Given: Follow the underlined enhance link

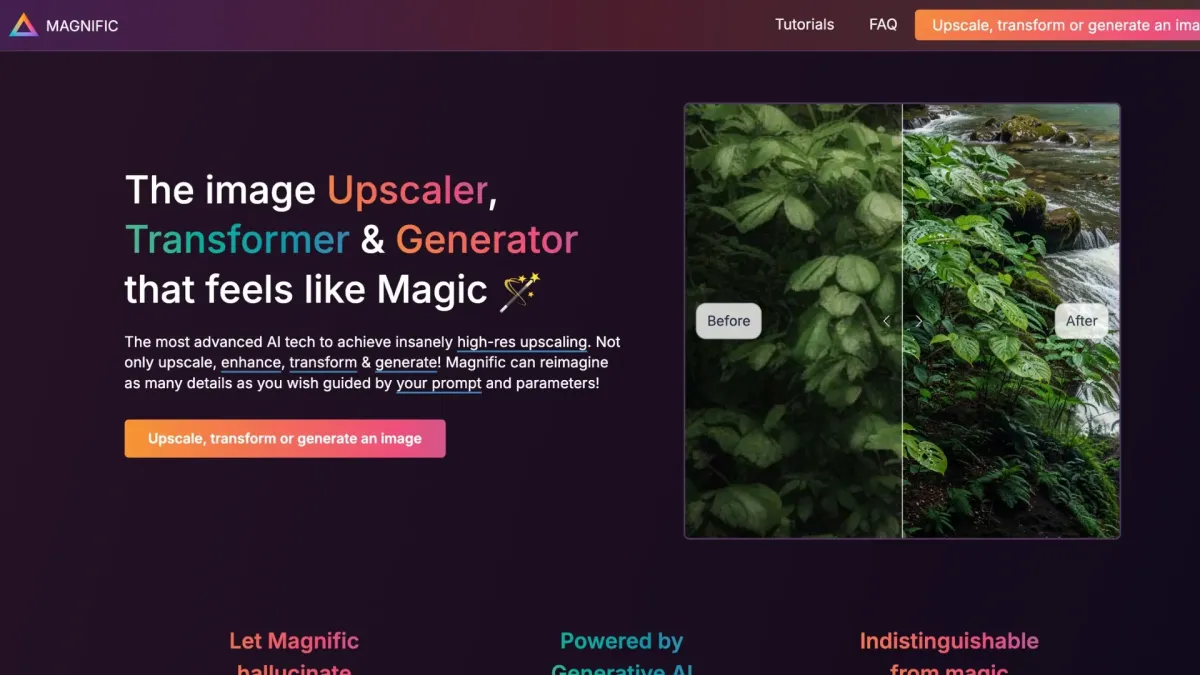Looking at the screenshot, I should coord(251,362).
